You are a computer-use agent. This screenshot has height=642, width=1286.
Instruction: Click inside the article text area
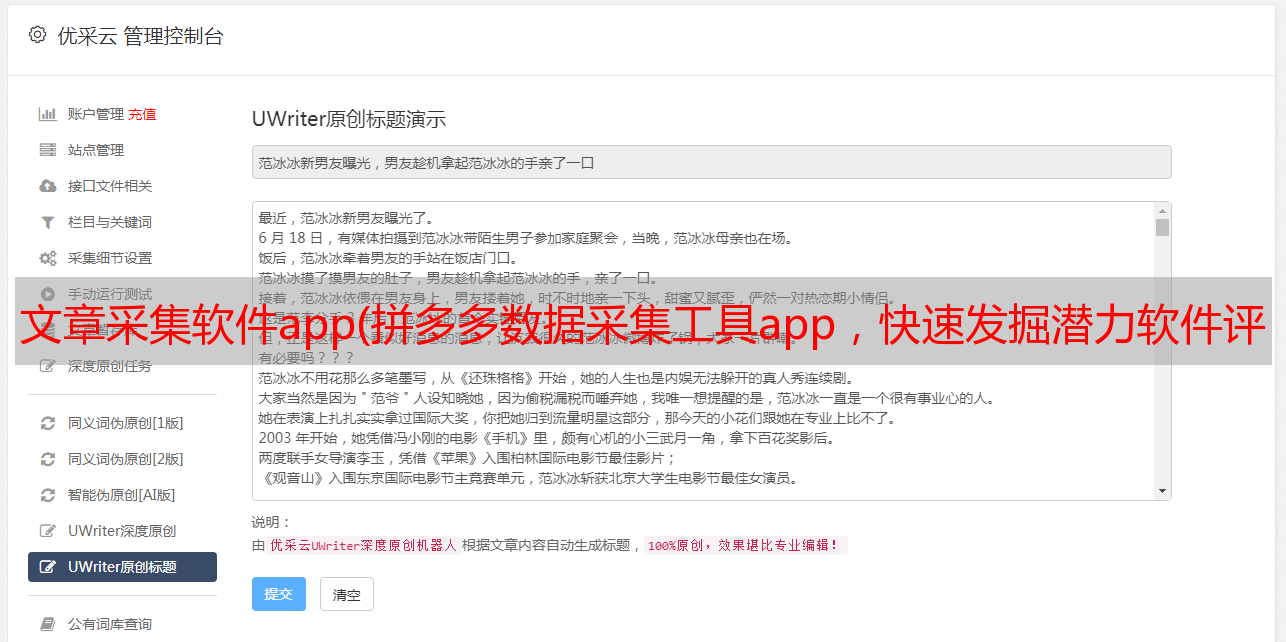(703, 351)
